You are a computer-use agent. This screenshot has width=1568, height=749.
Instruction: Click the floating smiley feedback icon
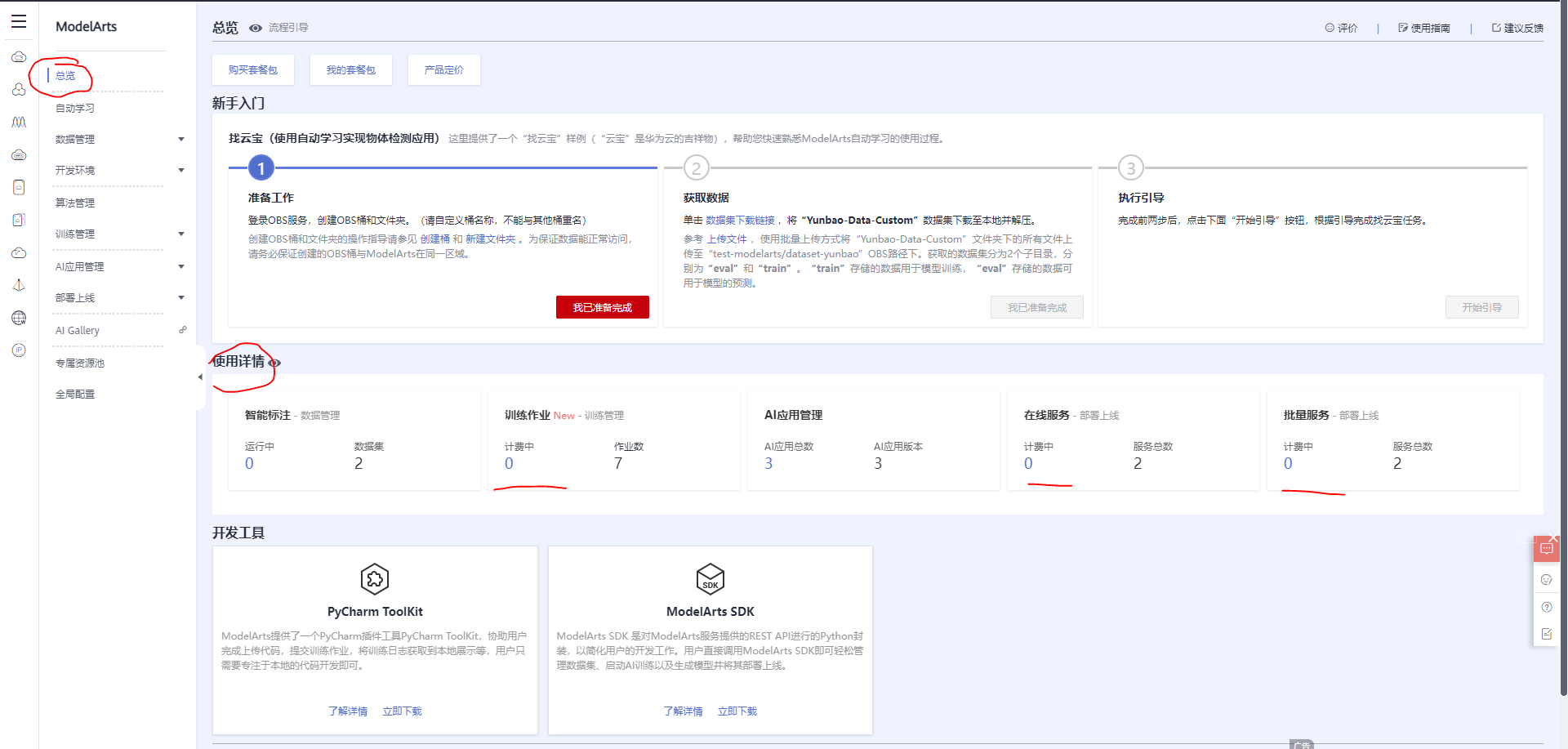[x=1546, y=579]
